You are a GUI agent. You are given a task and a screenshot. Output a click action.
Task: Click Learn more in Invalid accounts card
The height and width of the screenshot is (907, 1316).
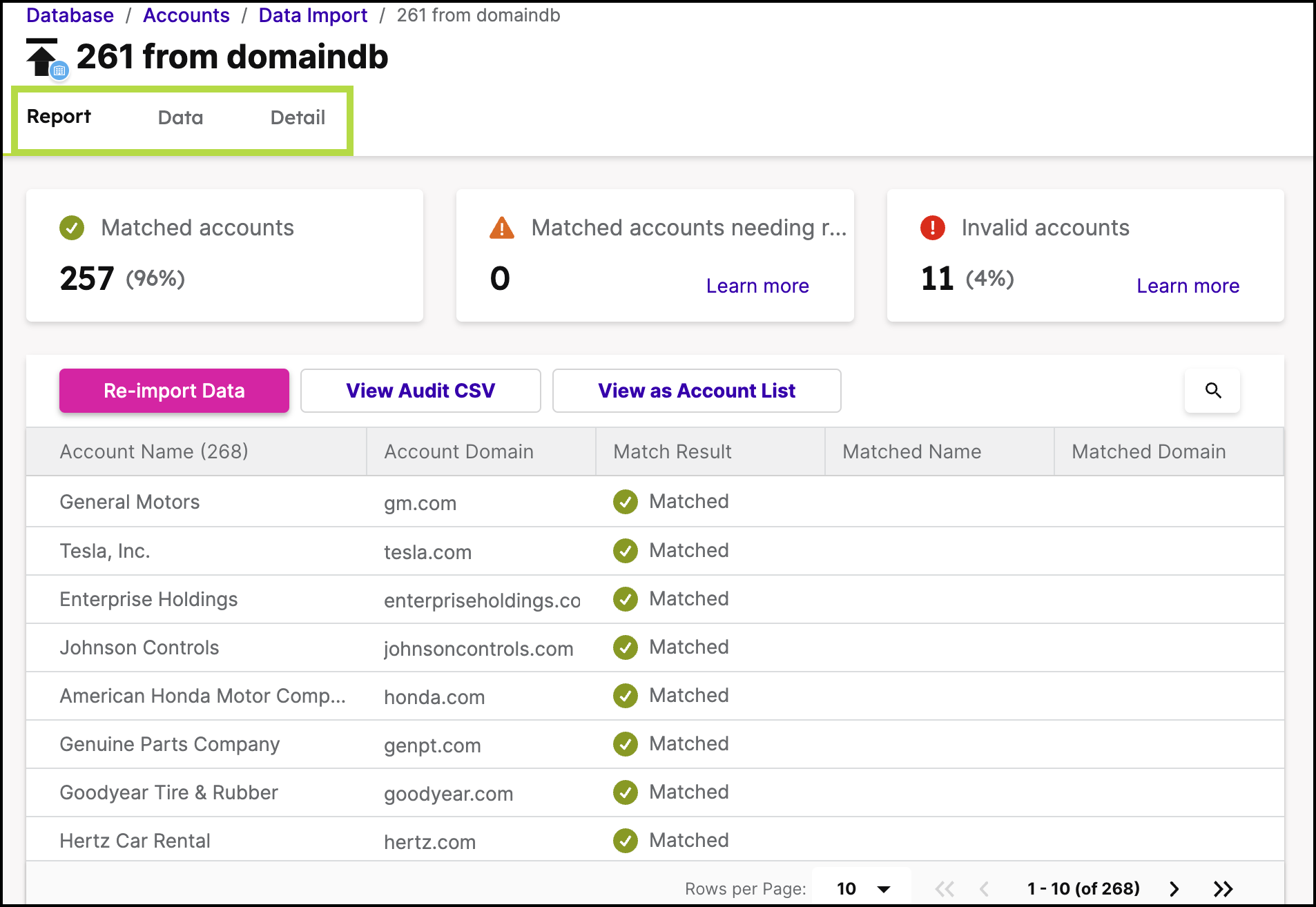(x=1188, y=286)
